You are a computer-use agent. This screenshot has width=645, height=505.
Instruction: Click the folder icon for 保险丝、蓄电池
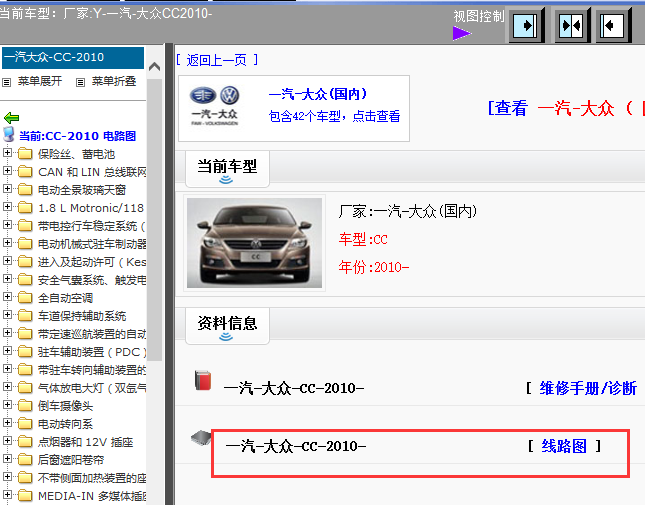(25, 154)
